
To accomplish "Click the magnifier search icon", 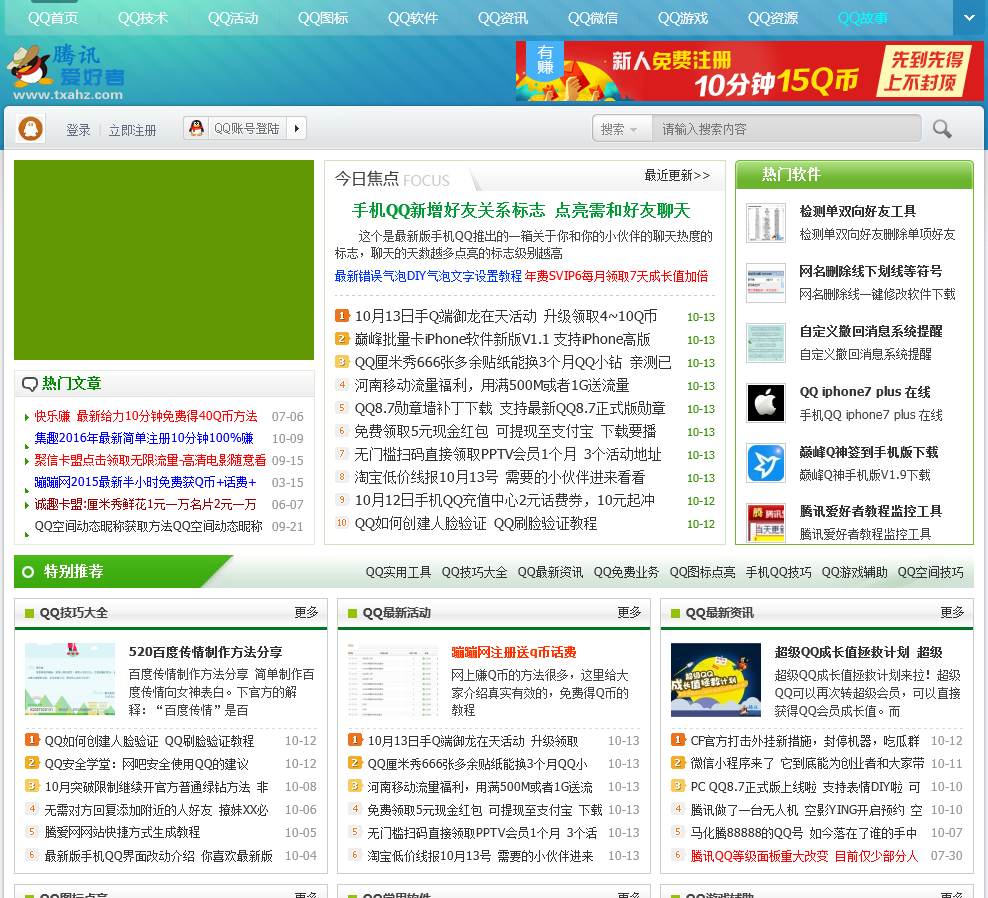I will tap(942, 129).
